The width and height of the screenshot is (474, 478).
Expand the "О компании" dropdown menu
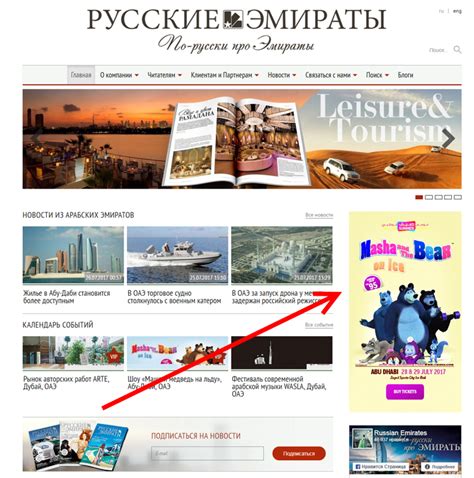pos(119,75)
